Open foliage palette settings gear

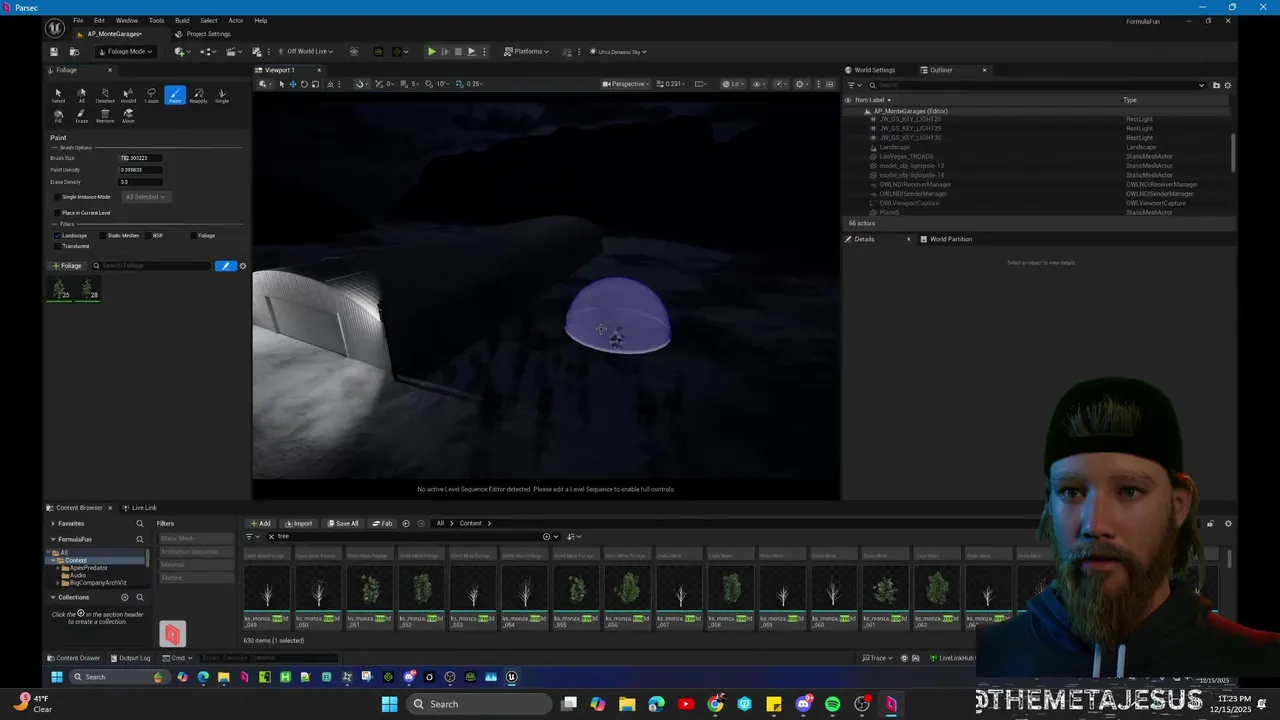point(242,266)
